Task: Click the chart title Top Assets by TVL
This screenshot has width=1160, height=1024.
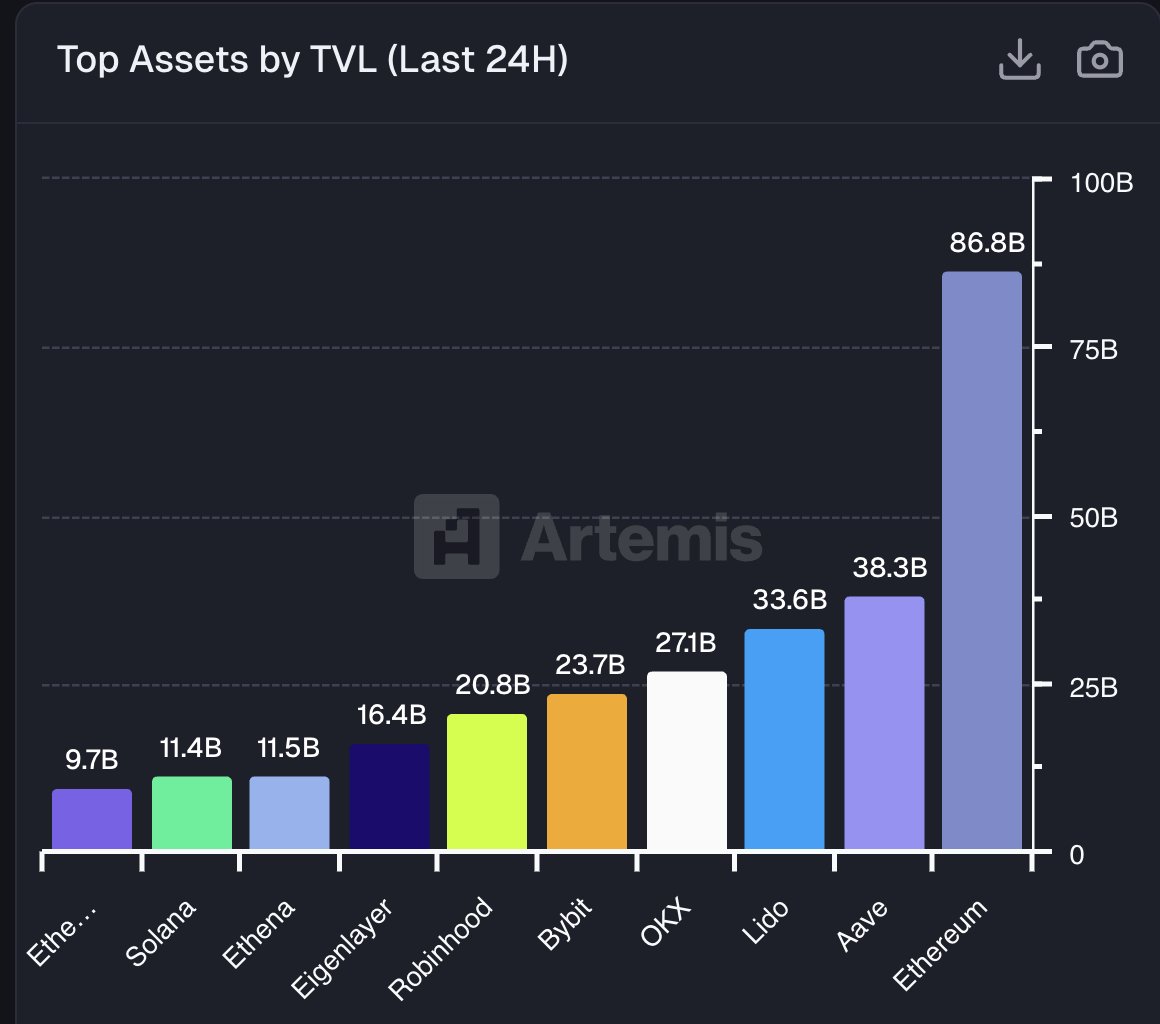Action: [x=312, y=61]
